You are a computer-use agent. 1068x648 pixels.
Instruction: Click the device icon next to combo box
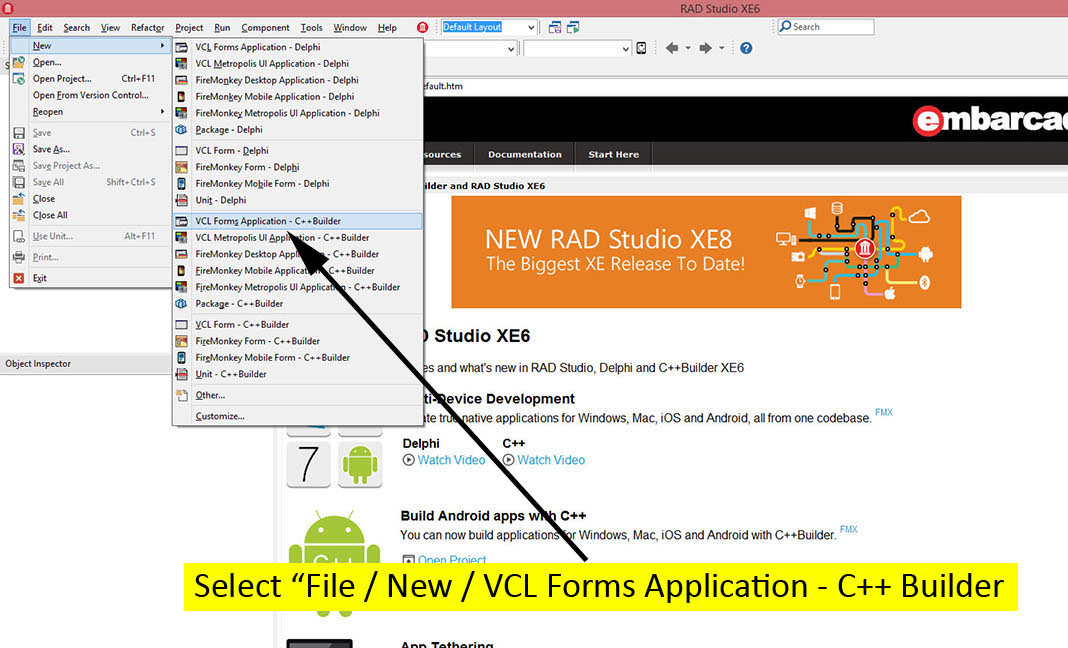click(641, 48)
